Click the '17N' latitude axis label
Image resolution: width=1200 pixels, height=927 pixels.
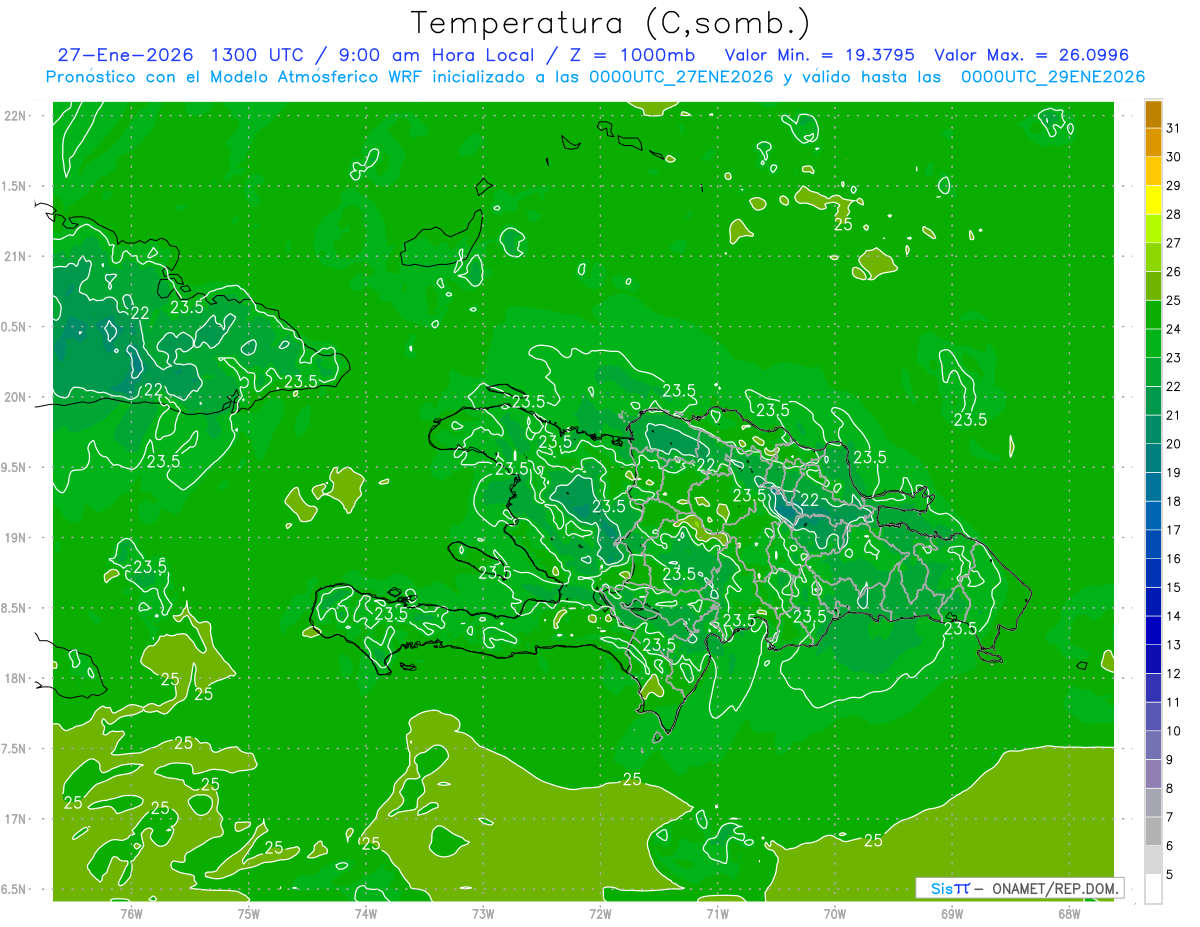pos(15,819)
